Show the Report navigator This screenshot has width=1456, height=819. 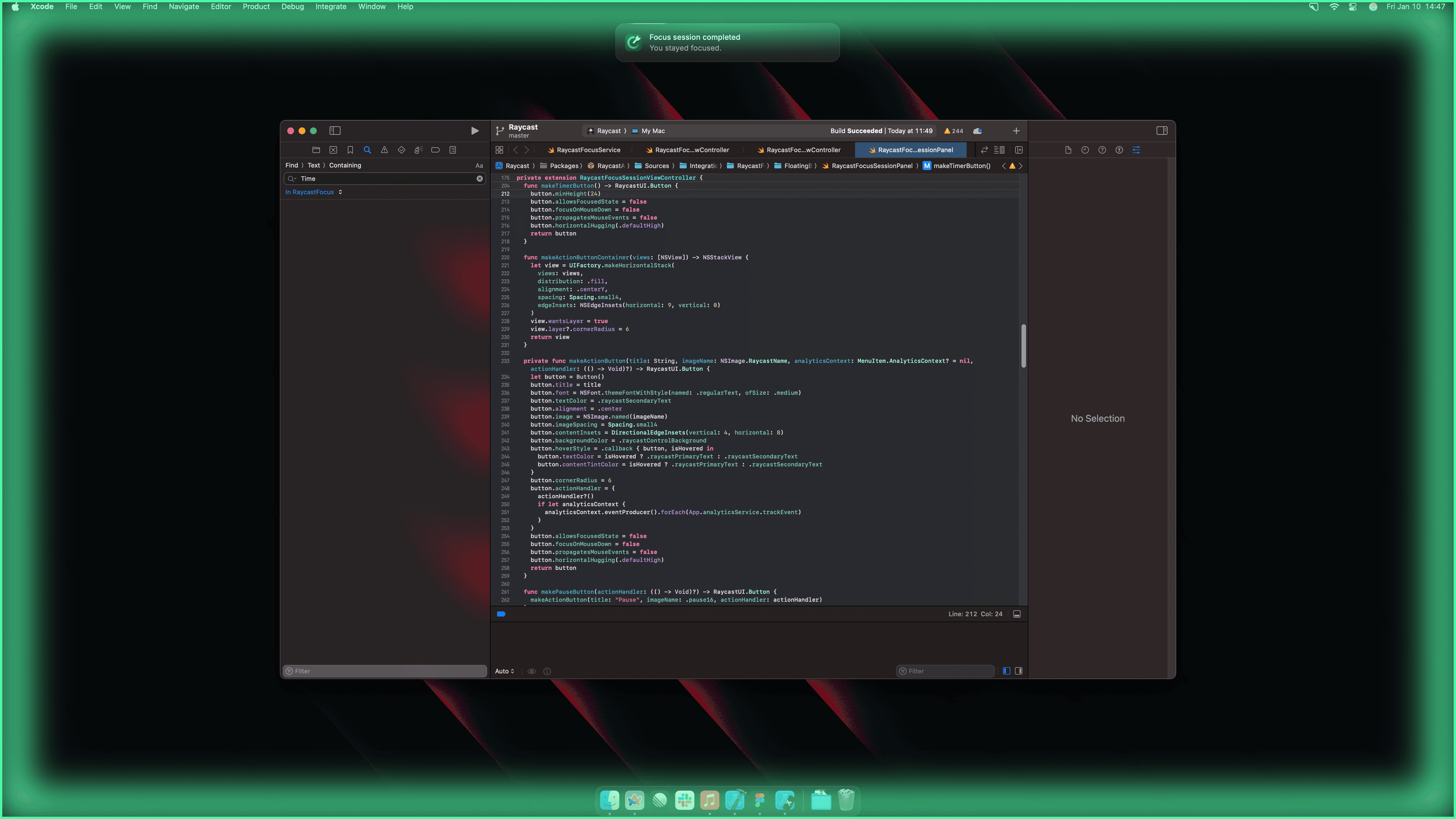coord(452,150)
